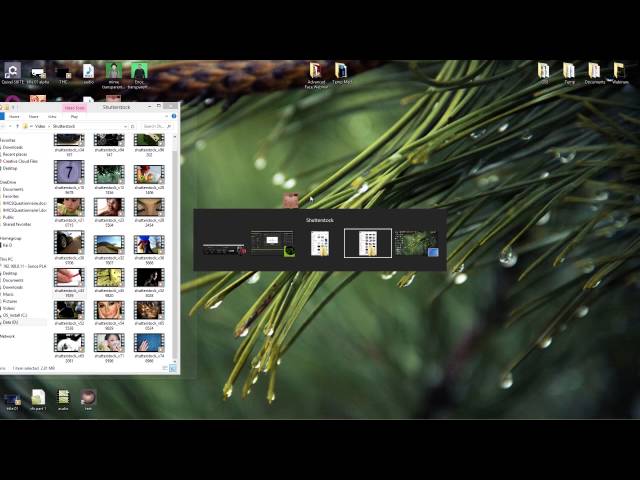Open the Home ribbon tab

pos(32,116)
